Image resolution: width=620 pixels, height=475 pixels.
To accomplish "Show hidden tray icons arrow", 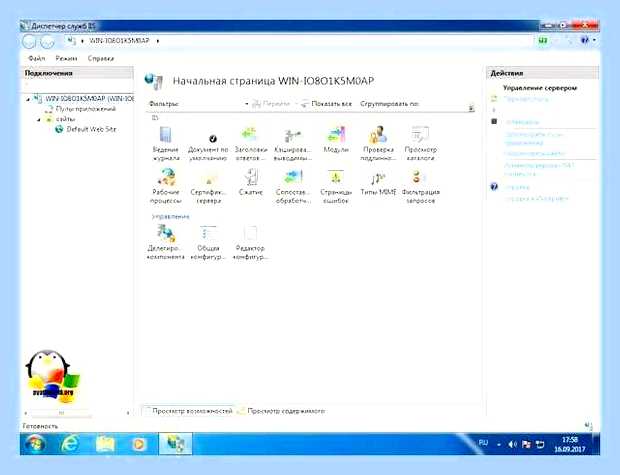I will [499, 445].
